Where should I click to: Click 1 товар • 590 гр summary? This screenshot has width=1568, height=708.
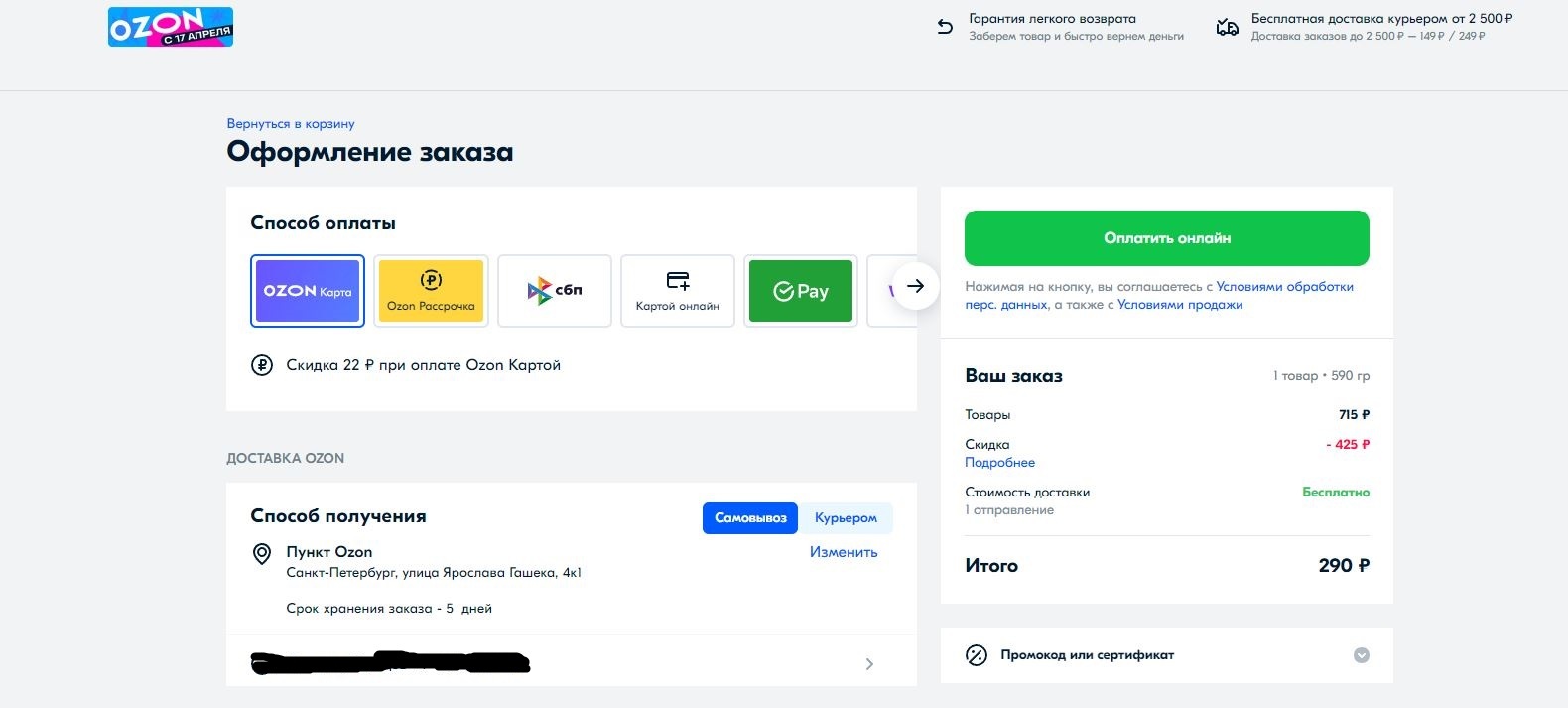pos(1321,376)
